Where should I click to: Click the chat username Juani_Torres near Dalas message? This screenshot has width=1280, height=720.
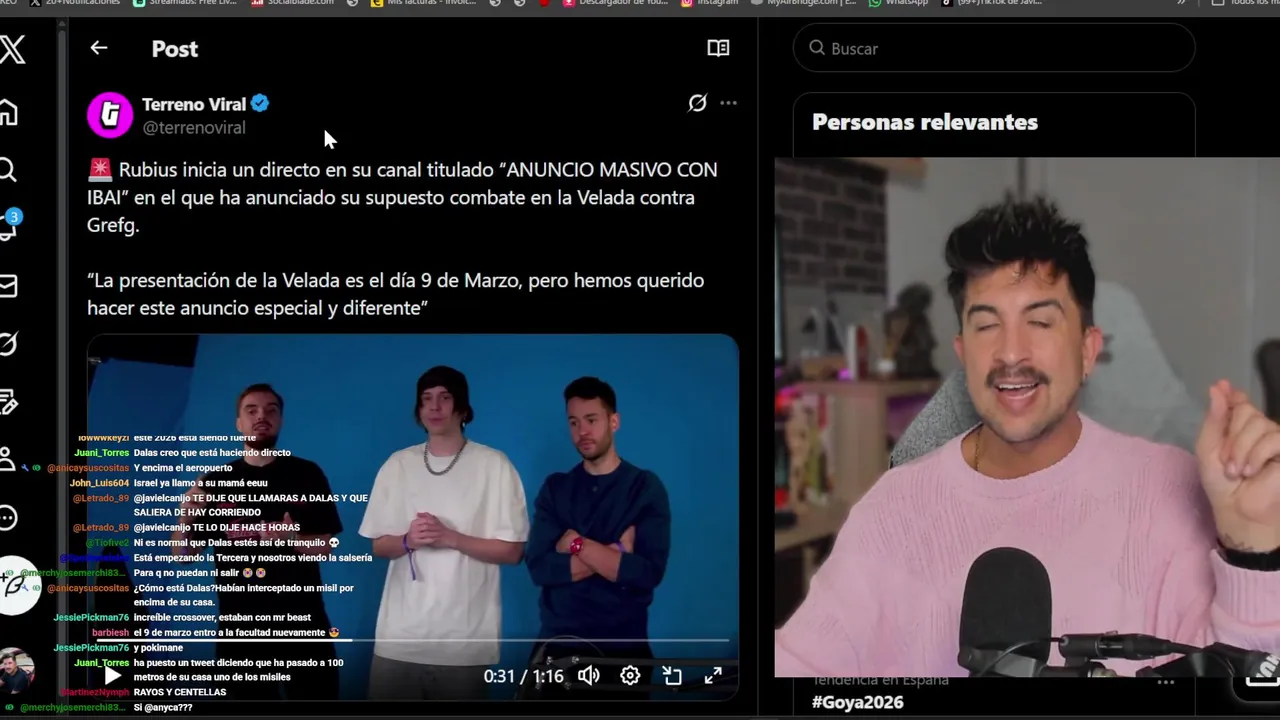click(x=101, y=453)
